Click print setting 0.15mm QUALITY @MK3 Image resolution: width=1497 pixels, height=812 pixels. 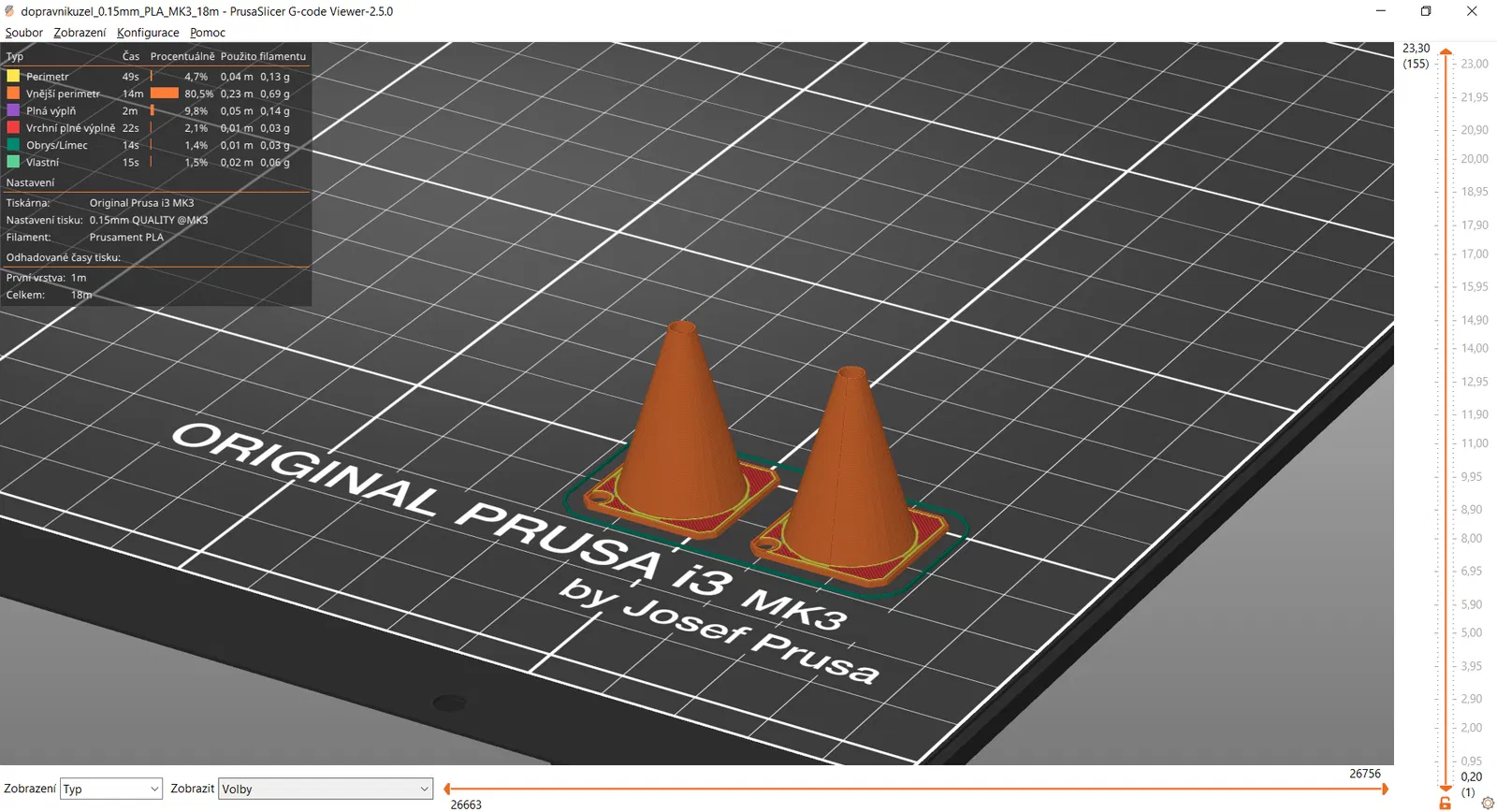point(149,220)
